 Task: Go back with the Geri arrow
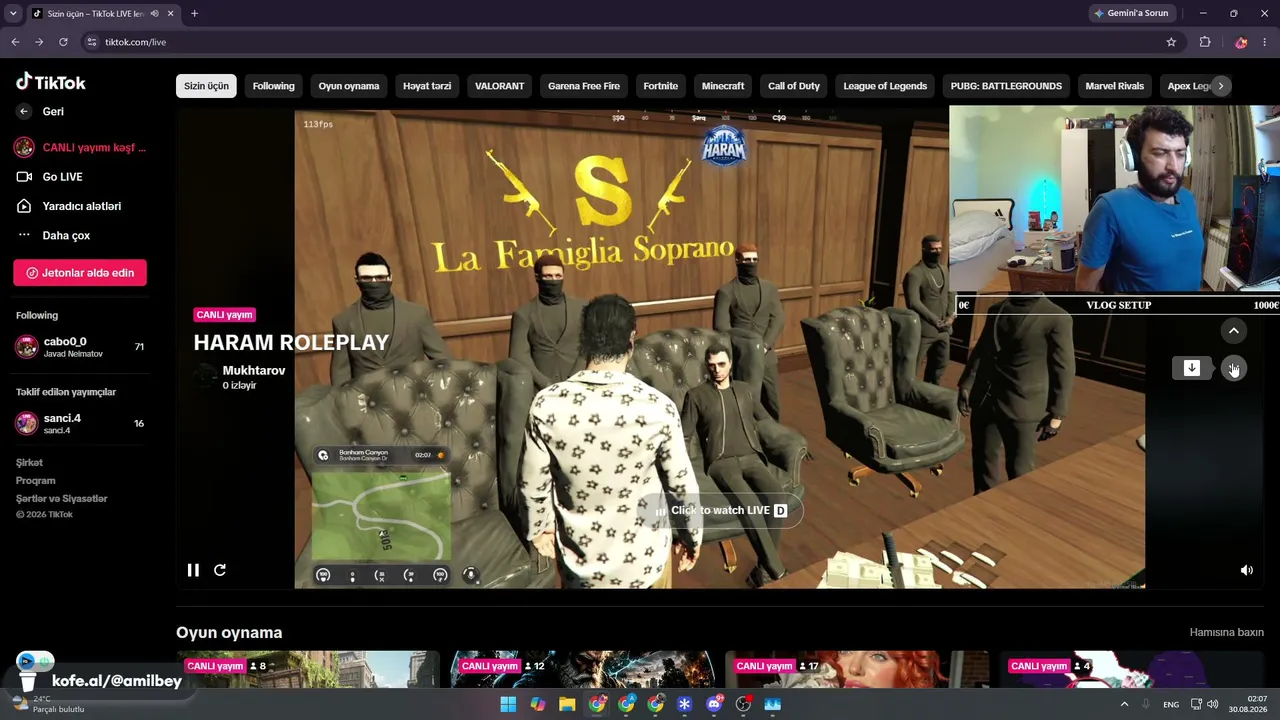(24, 112)
